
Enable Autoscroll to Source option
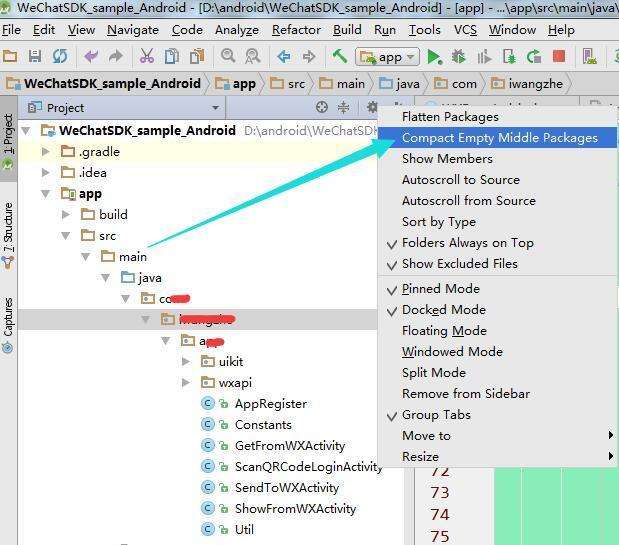497,180
